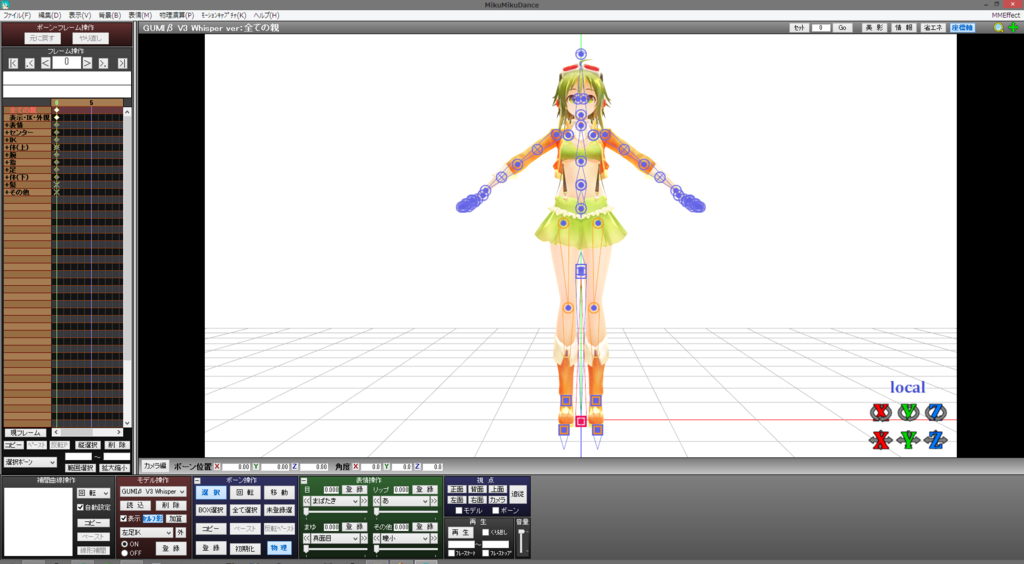Click the 物理 physics button
The height and width of the screenshot is (564, 1024).
(x=279, y=548)
